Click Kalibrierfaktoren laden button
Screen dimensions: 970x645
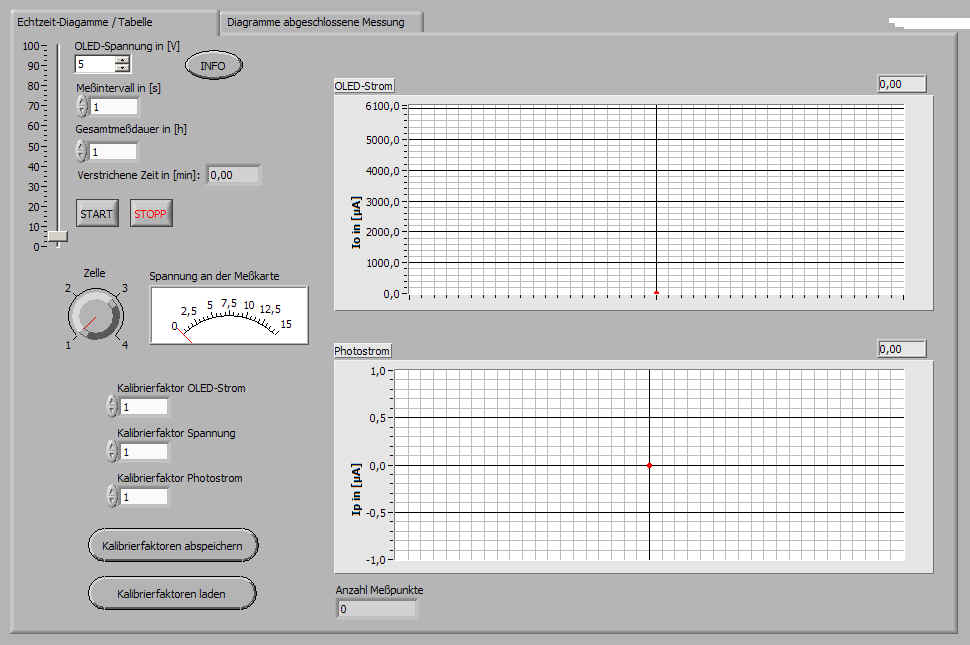point(171,593)
